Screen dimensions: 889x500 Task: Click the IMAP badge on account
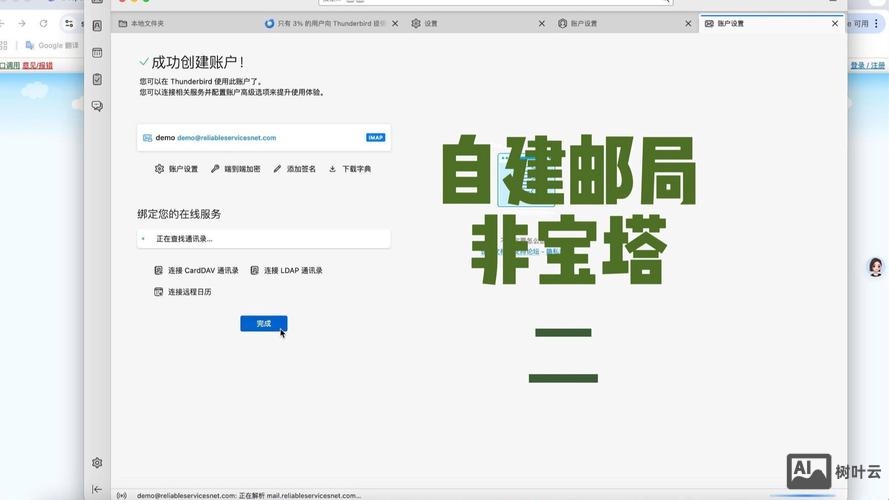[x=375, y=138]
